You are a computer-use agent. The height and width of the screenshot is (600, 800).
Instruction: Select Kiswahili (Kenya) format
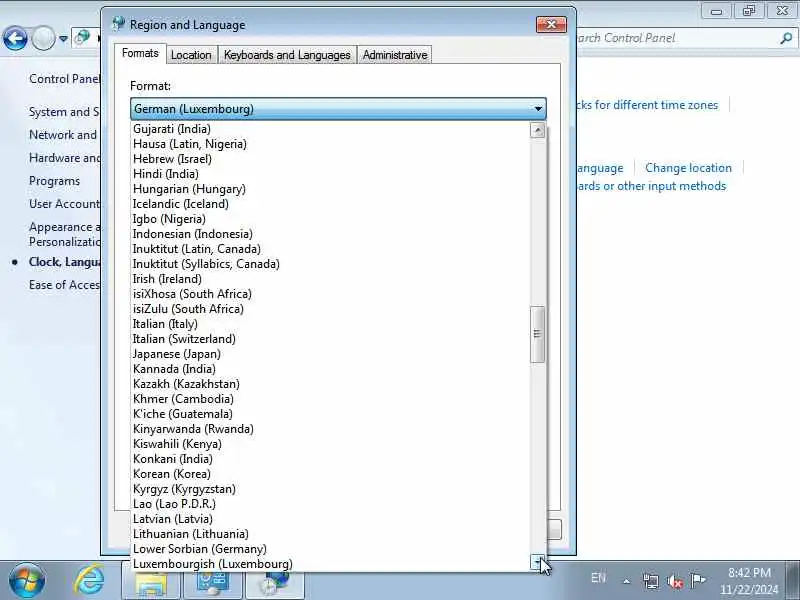coord(331,444)
